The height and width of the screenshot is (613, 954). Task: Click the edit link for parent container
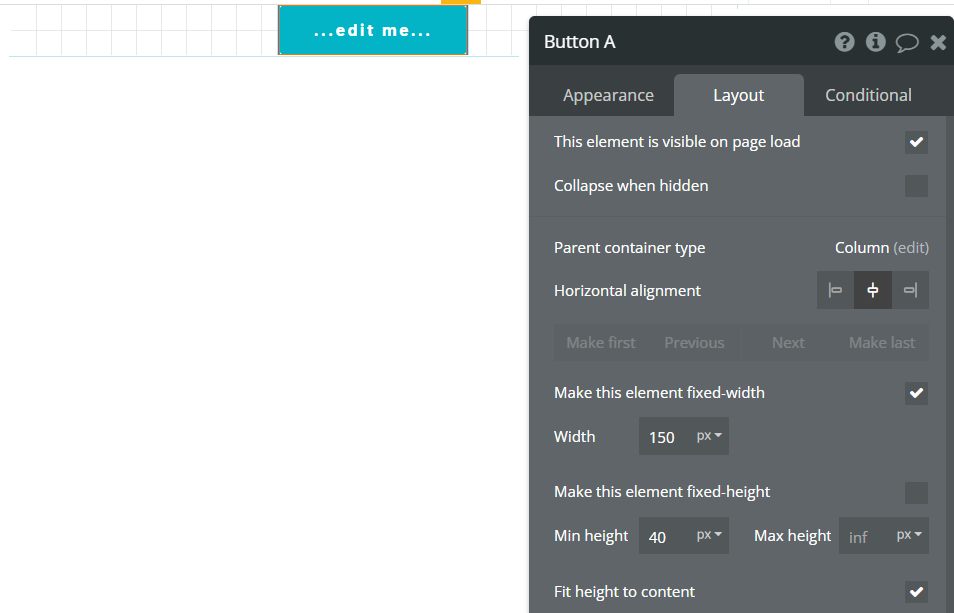click(x=911, y=248)
